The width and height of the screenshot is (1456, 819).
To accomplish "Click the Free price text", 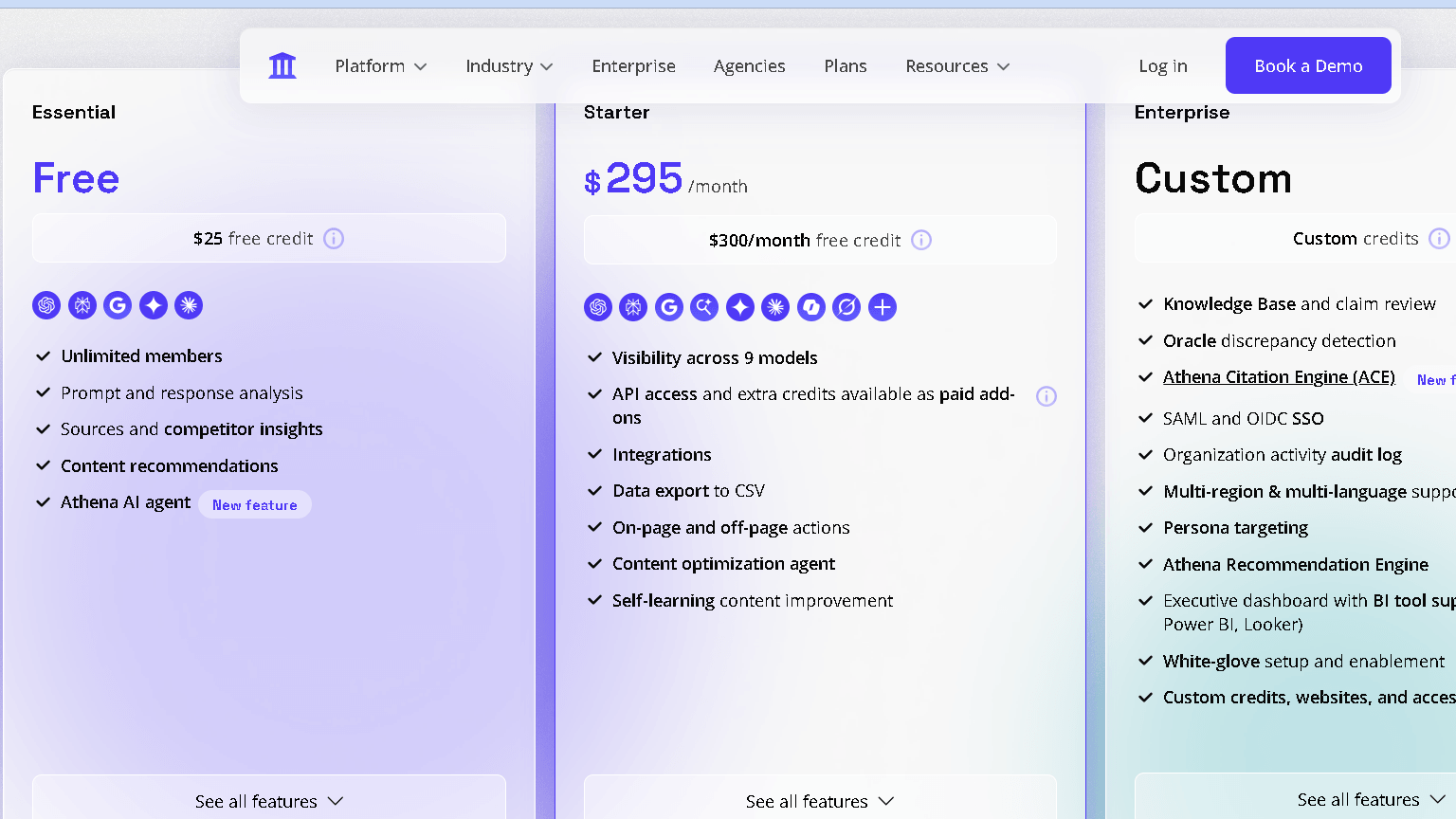I will 76,178.
